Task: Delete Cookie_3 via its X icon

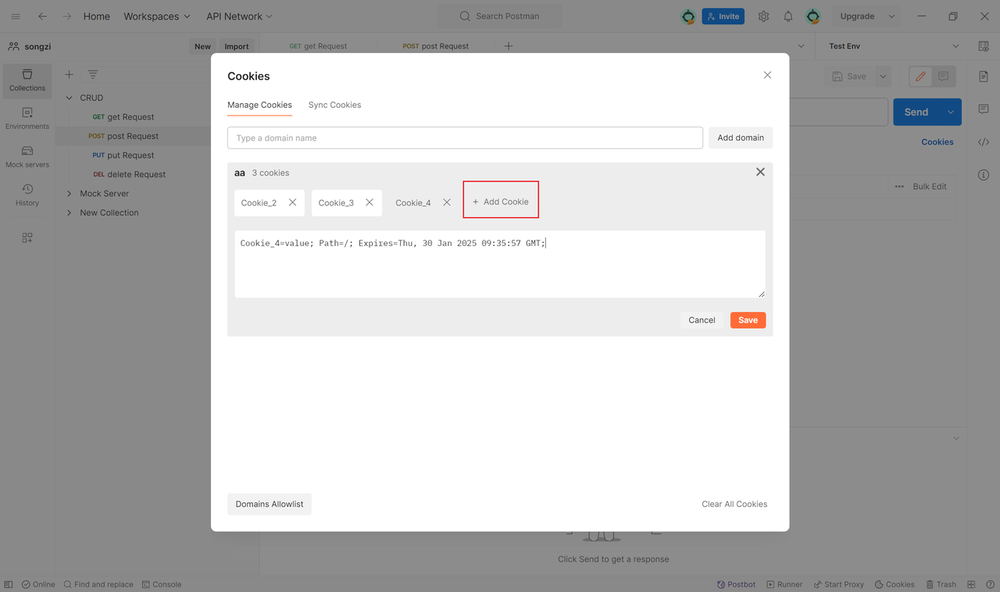Action: pos(369,202)
